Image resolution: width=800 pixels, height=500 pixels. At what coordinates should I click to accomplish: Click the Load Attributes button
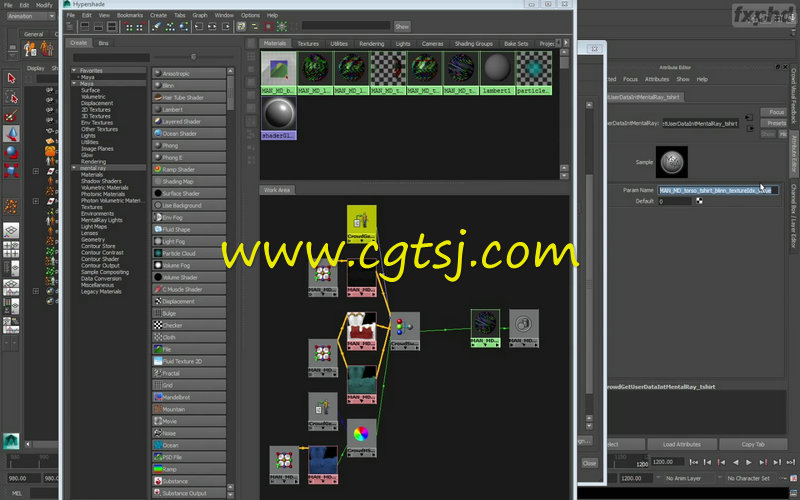(681, 444)
